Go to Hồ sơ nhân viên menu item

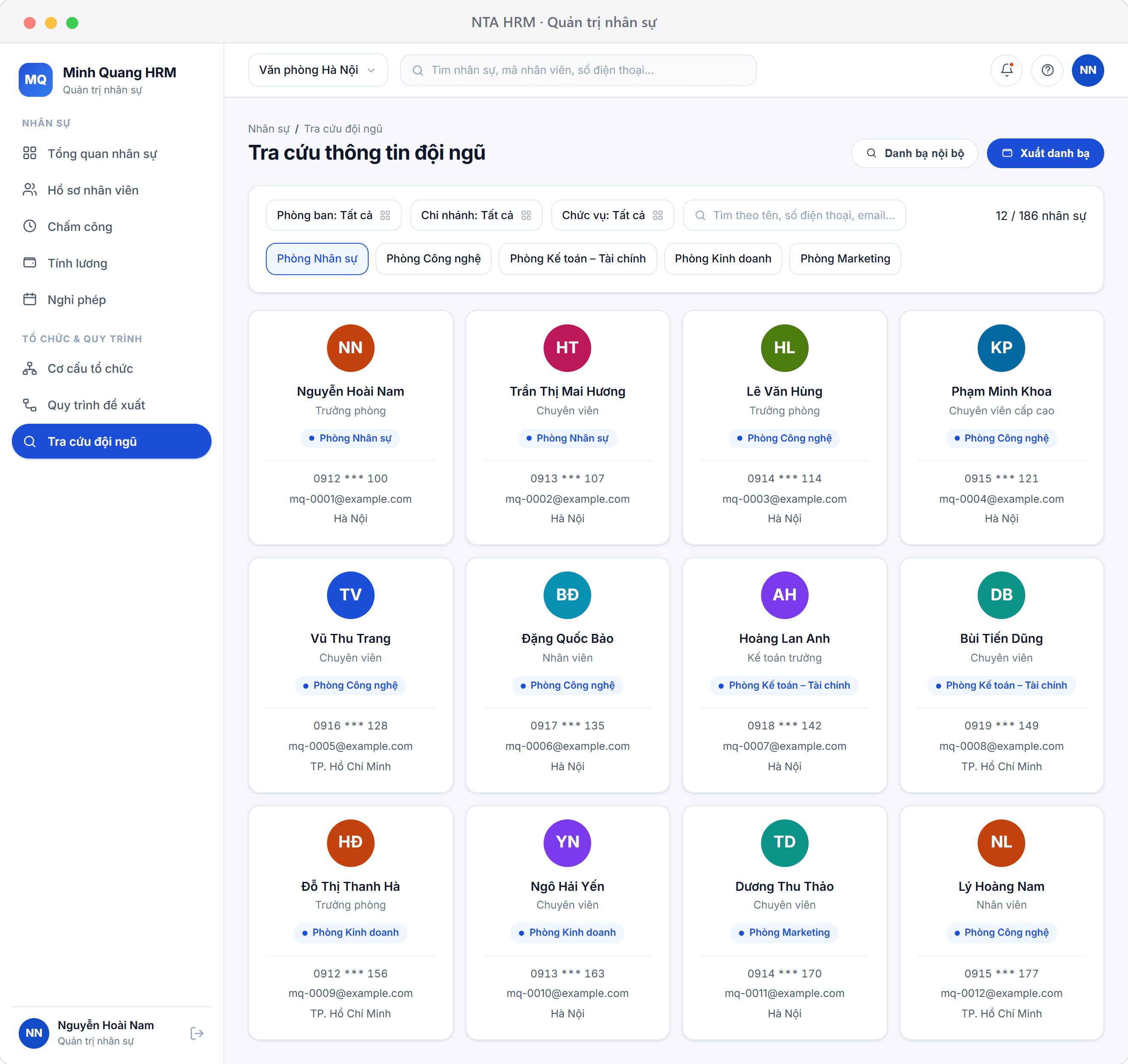click(x=112, y=190)
